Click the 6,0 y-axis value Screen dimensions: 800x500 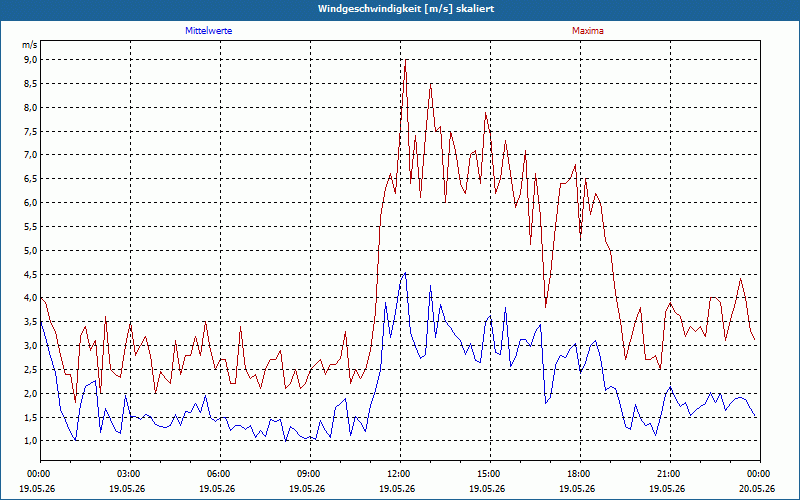point(31,203)
